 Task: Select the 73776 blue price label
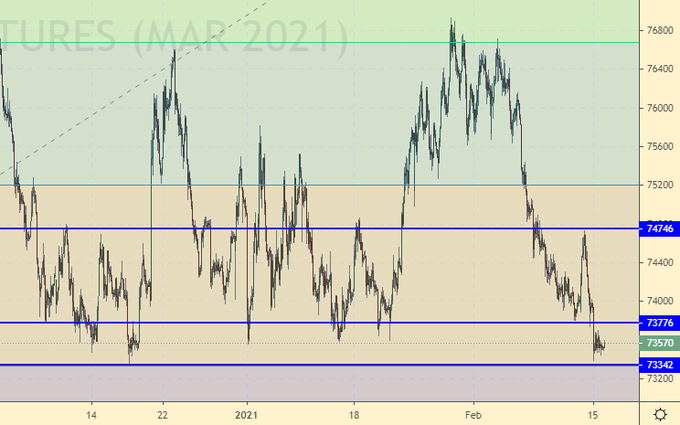coord(660,323)
